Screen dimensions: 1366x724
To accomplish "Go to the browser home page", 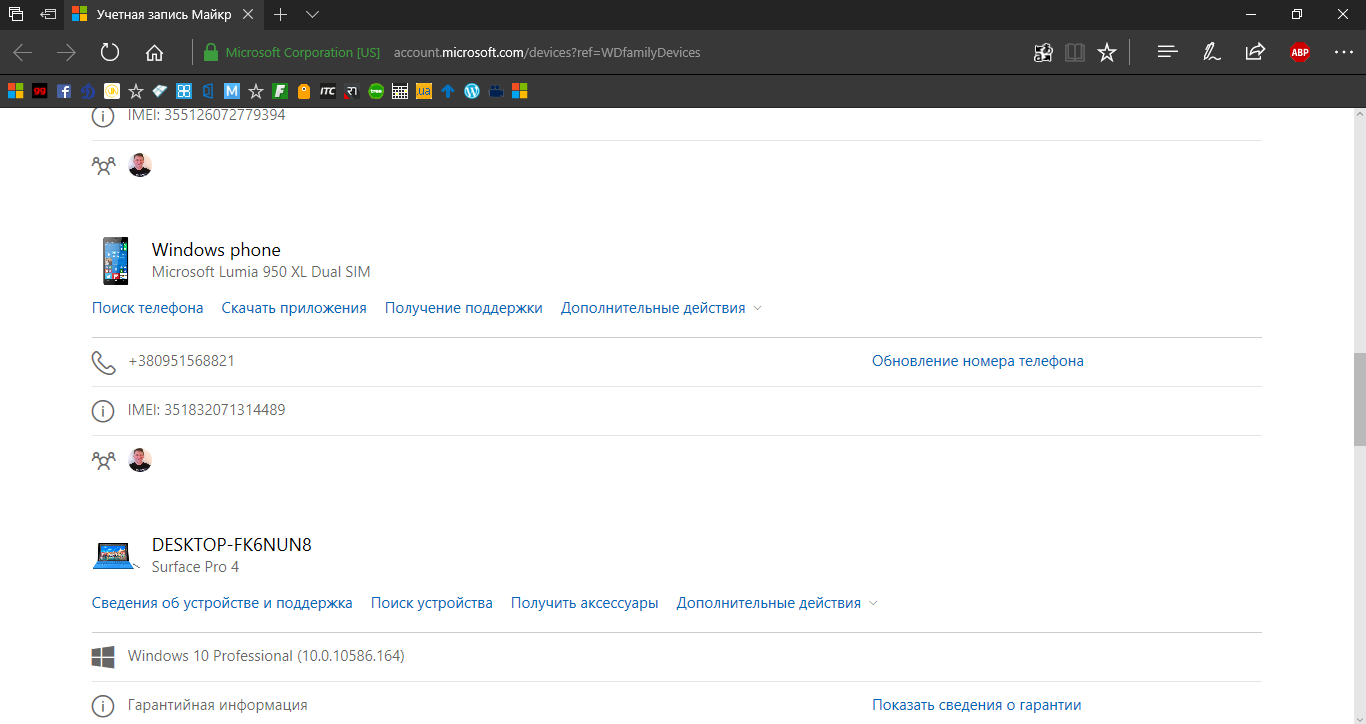I will tap(154, 52).
